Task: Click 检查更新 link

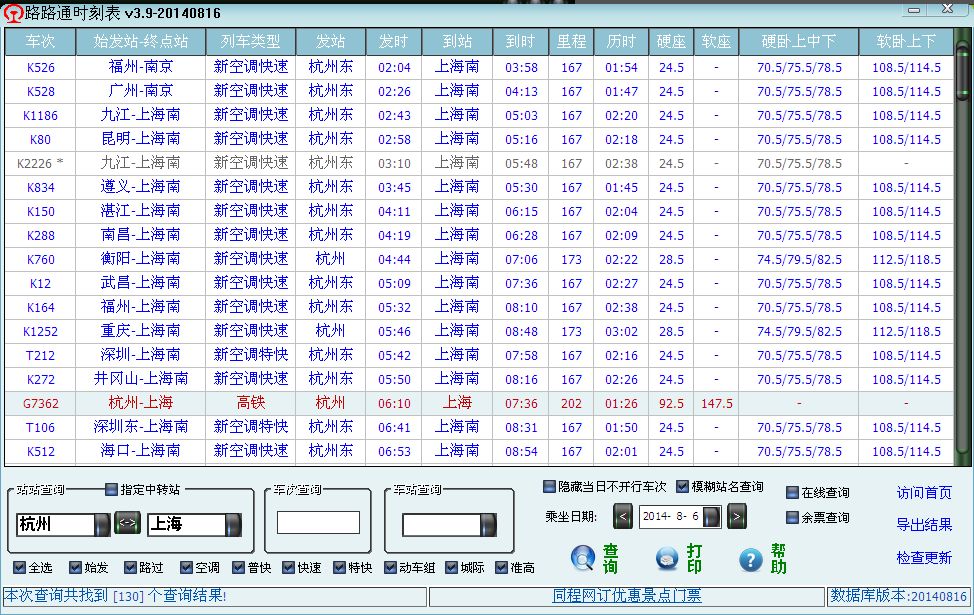Action: [x=924, y=557]
